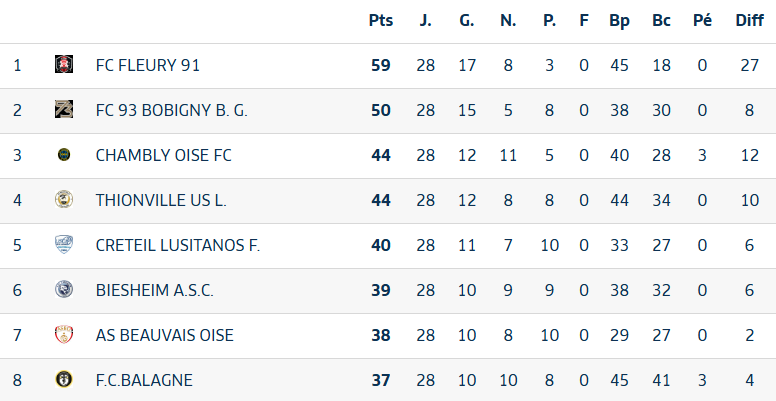Click the AS Beauvais Oise badge
776x401 pixels.
point(64,335)
